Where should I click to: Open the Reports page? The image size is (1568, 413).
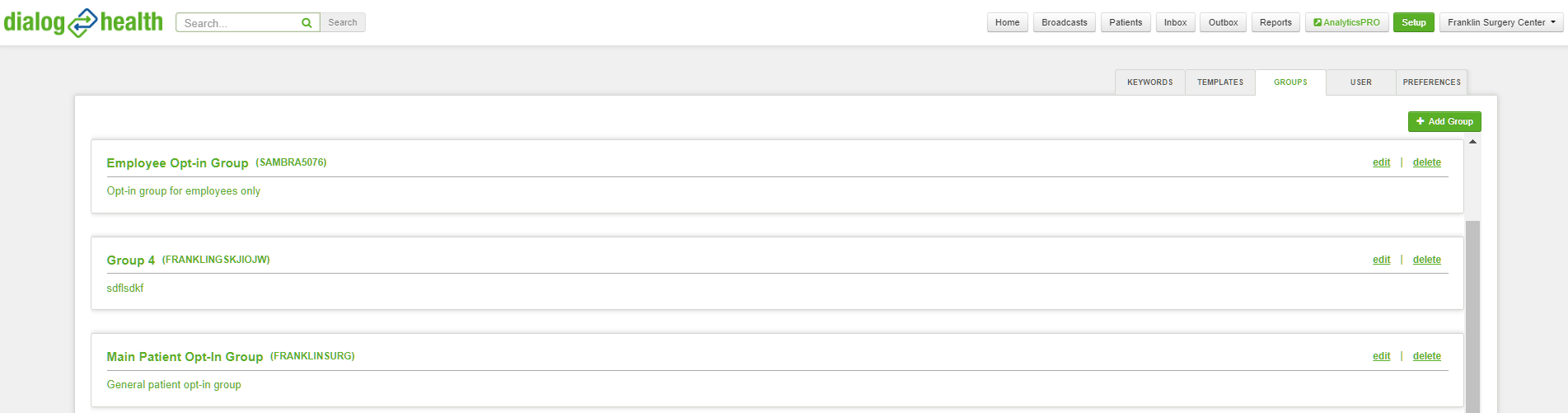point(1275,22)
